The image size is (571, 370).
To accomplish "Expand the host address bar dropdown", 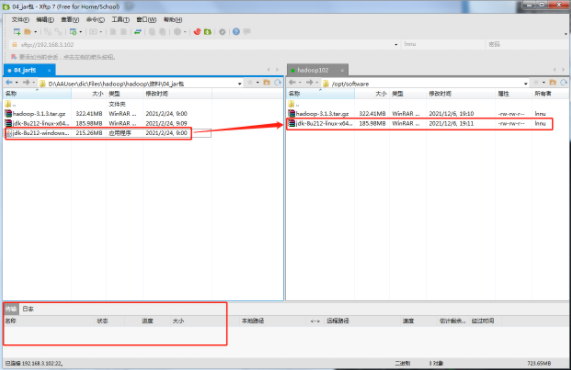I will click(x=396, y=44).
